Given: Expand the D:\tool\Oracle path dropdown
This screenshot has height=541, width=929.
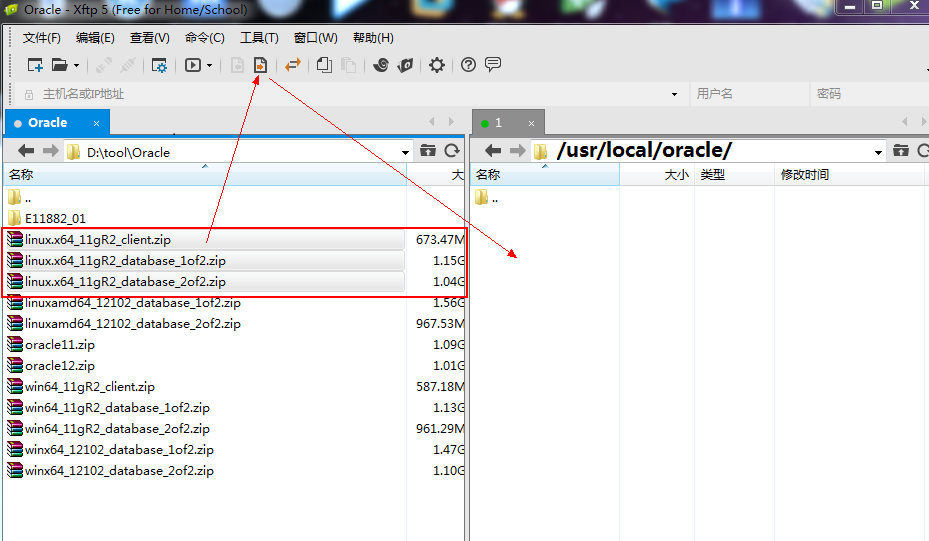Looking at the screenshot, I should point(405,152).
